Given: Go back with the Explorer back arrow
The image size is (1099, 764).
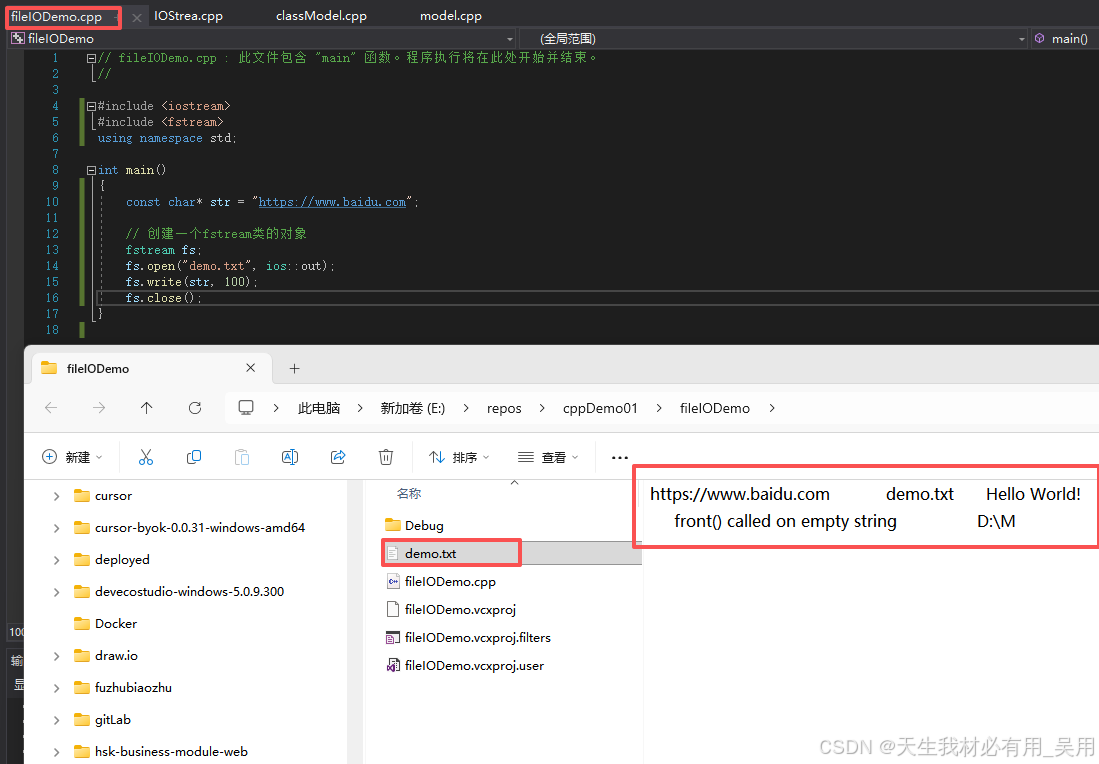Looking at the screenshot, I should coord(51,408).
